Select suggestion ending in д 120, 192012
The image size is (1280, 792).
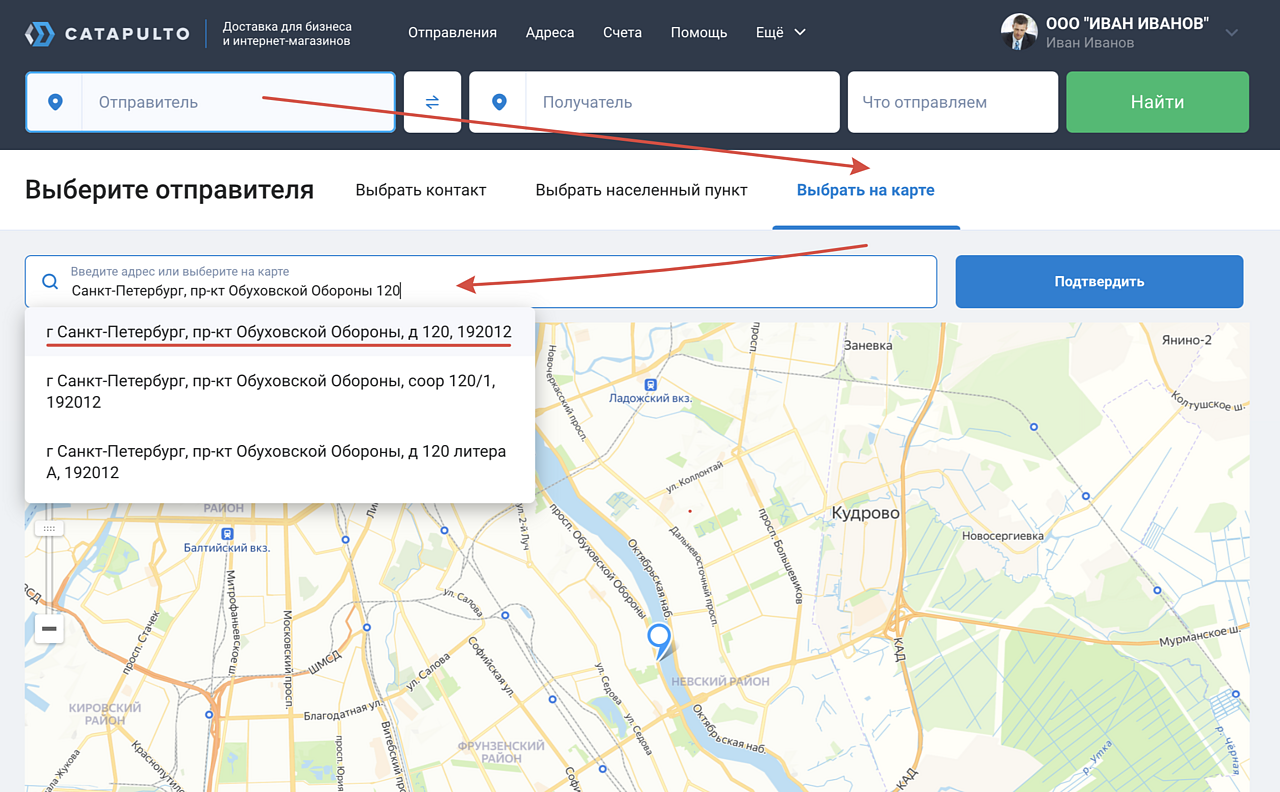click(x=279, y=332)
